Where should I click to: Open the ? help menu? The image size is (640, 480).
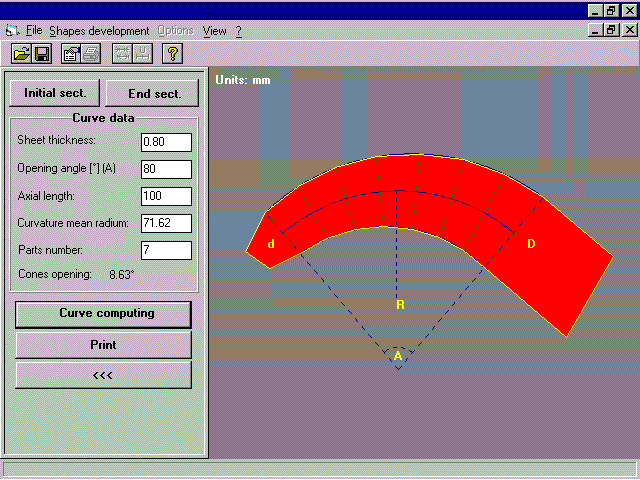[239, 31]
